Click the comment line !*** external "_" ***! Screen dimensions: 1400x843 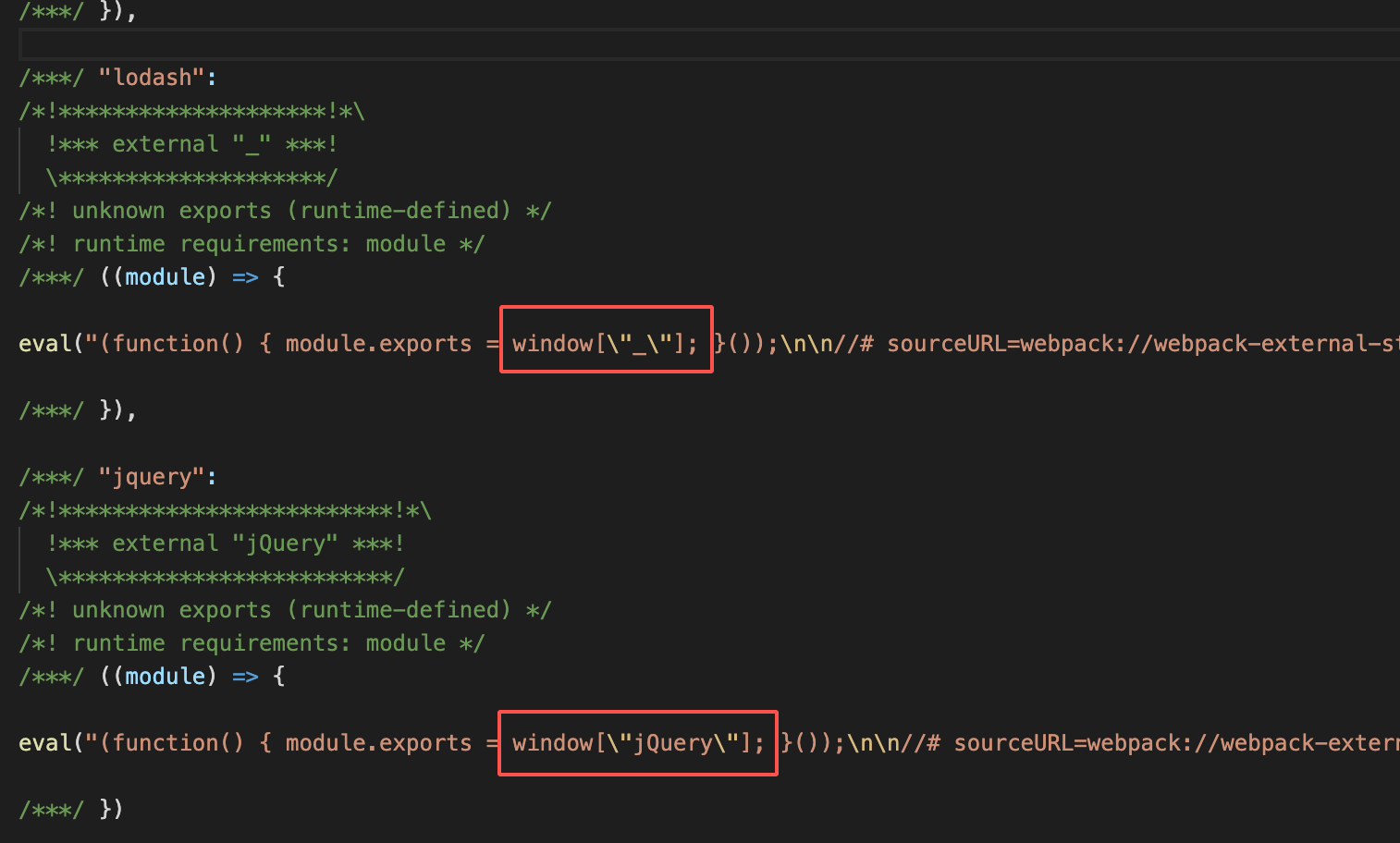tap(192, 144)
